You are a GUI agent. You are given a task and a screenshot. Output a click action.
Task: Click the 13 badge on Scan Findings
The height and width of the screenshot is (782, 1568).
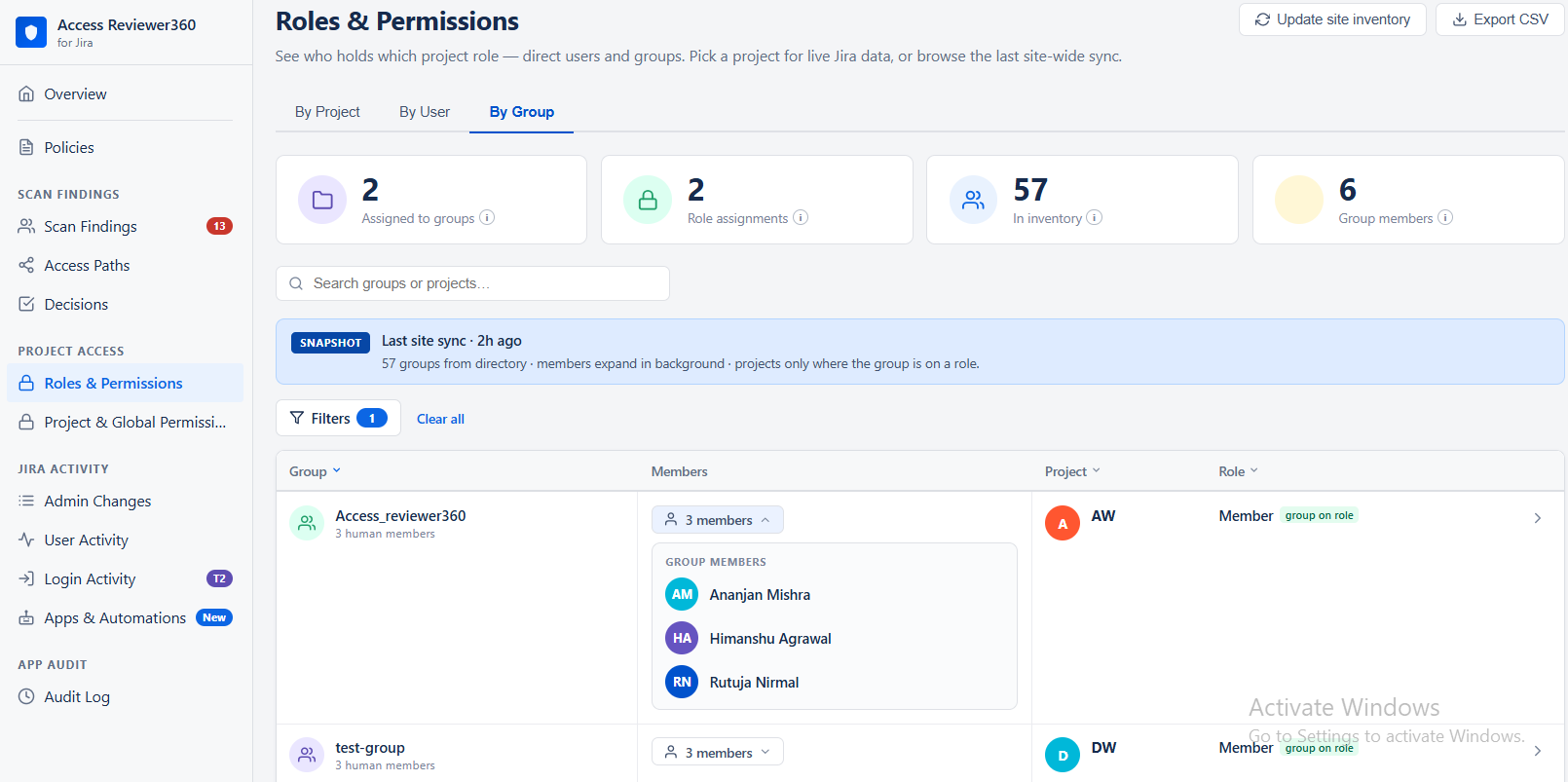click(219, 227)
